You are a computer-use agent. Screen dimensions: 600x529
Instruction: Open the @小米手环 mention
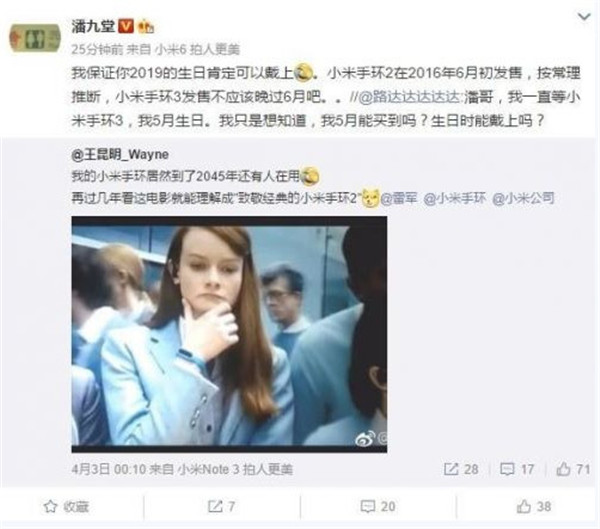point(455,198)
